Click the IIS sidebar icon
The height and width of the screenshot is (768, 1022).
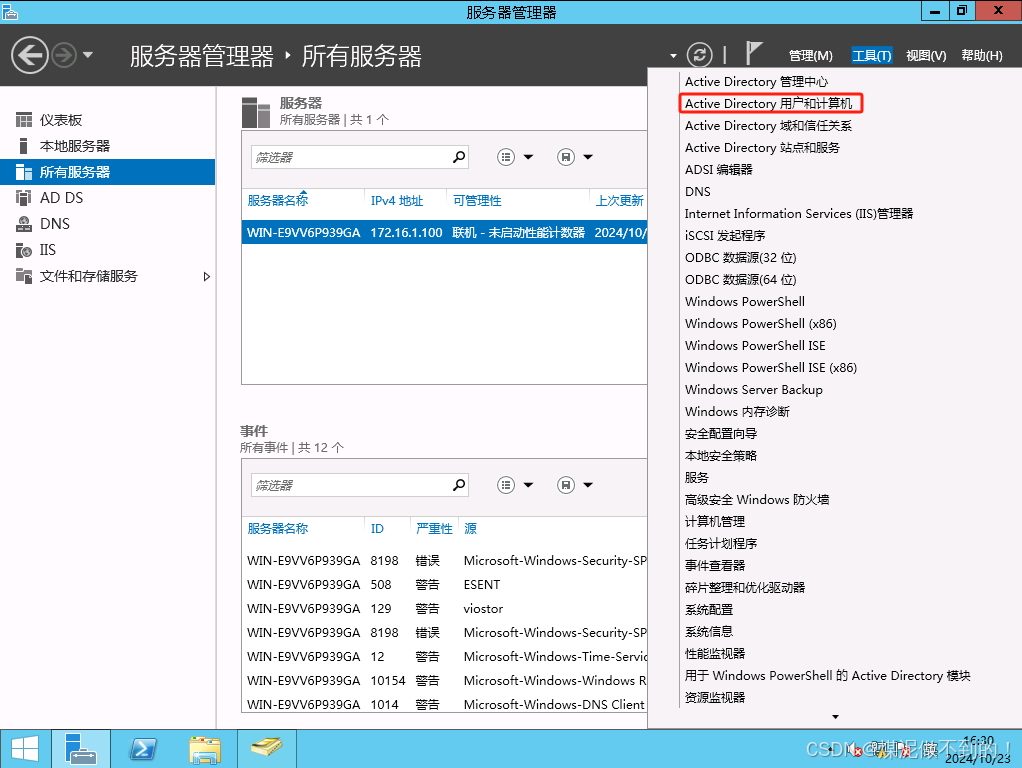(x=24, y=250)
